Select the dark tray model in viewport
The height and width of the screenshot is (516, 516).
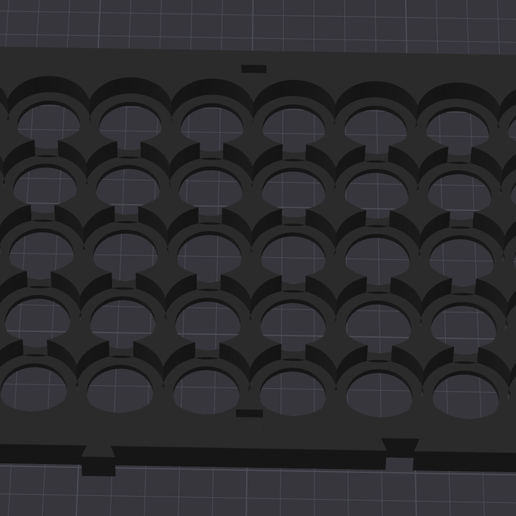pos(258,260)
